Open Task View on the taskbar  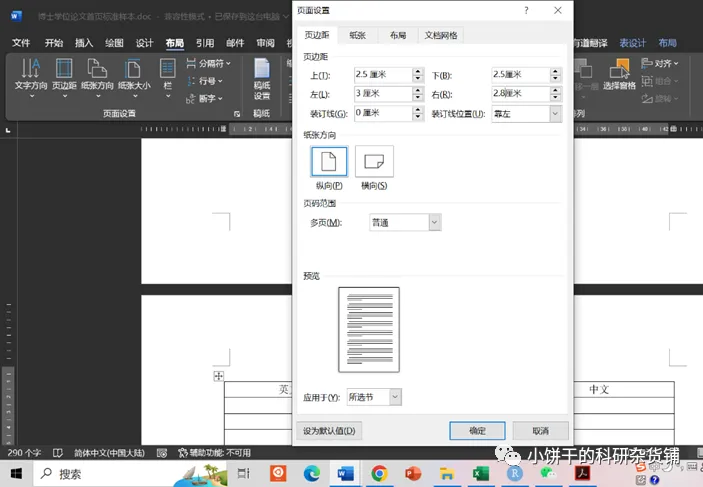point(243,474)
